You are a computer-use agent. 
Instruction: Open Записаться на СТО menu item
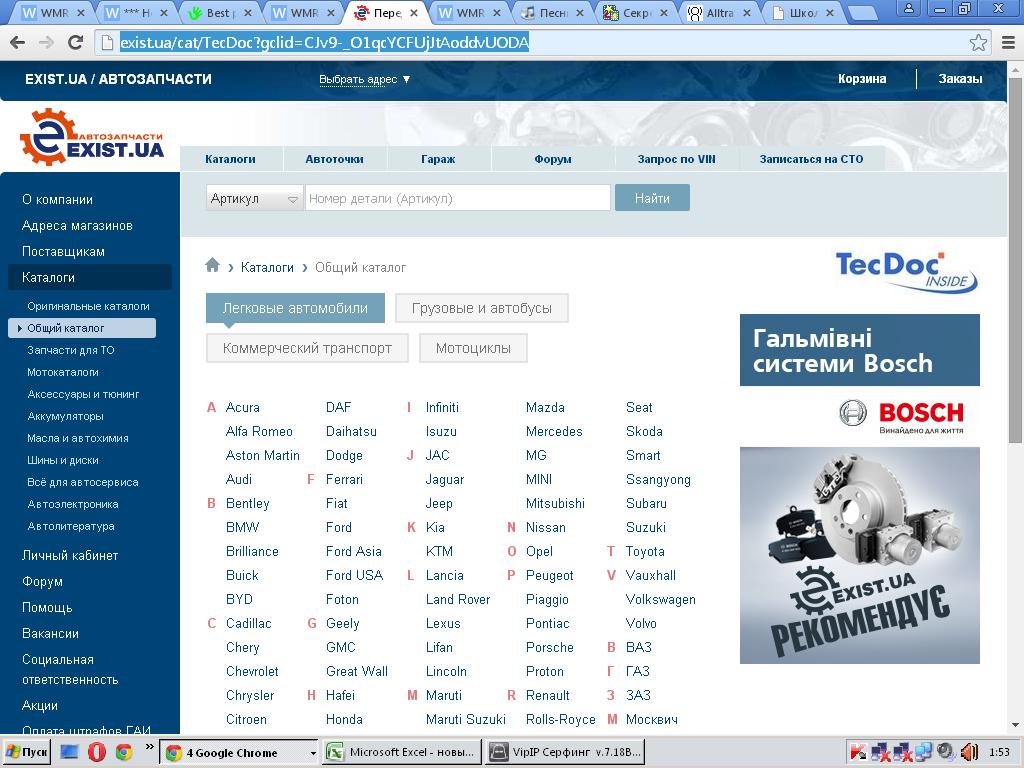(811, 159)
